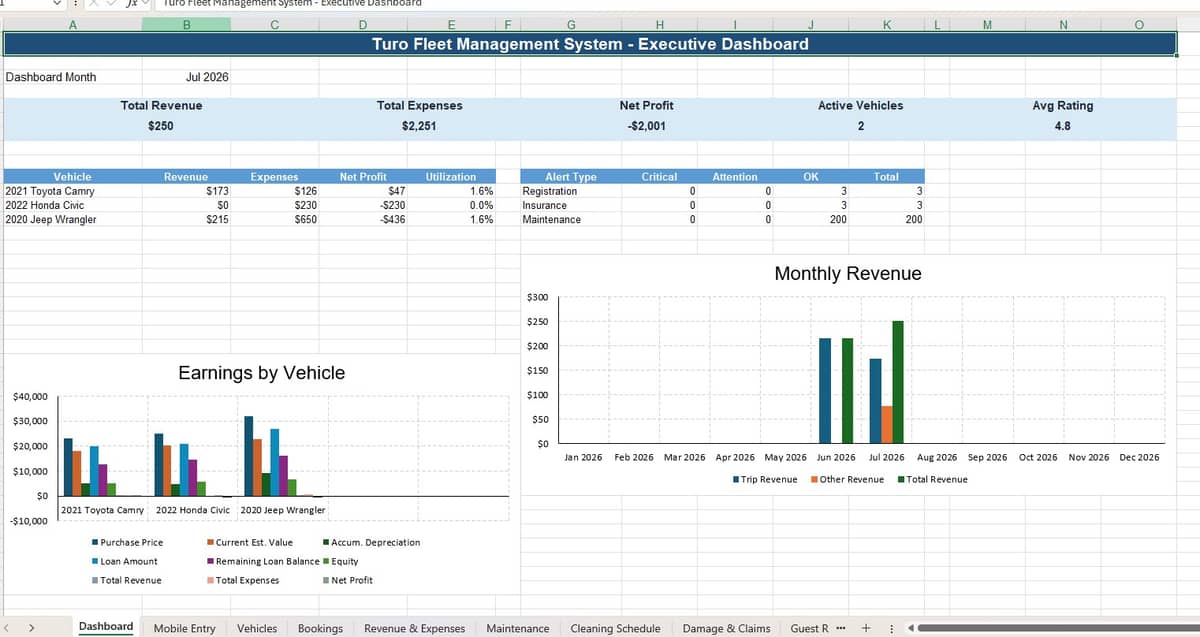
Task: Click the Current Est. Value legend entry
Action: [250, 542]
